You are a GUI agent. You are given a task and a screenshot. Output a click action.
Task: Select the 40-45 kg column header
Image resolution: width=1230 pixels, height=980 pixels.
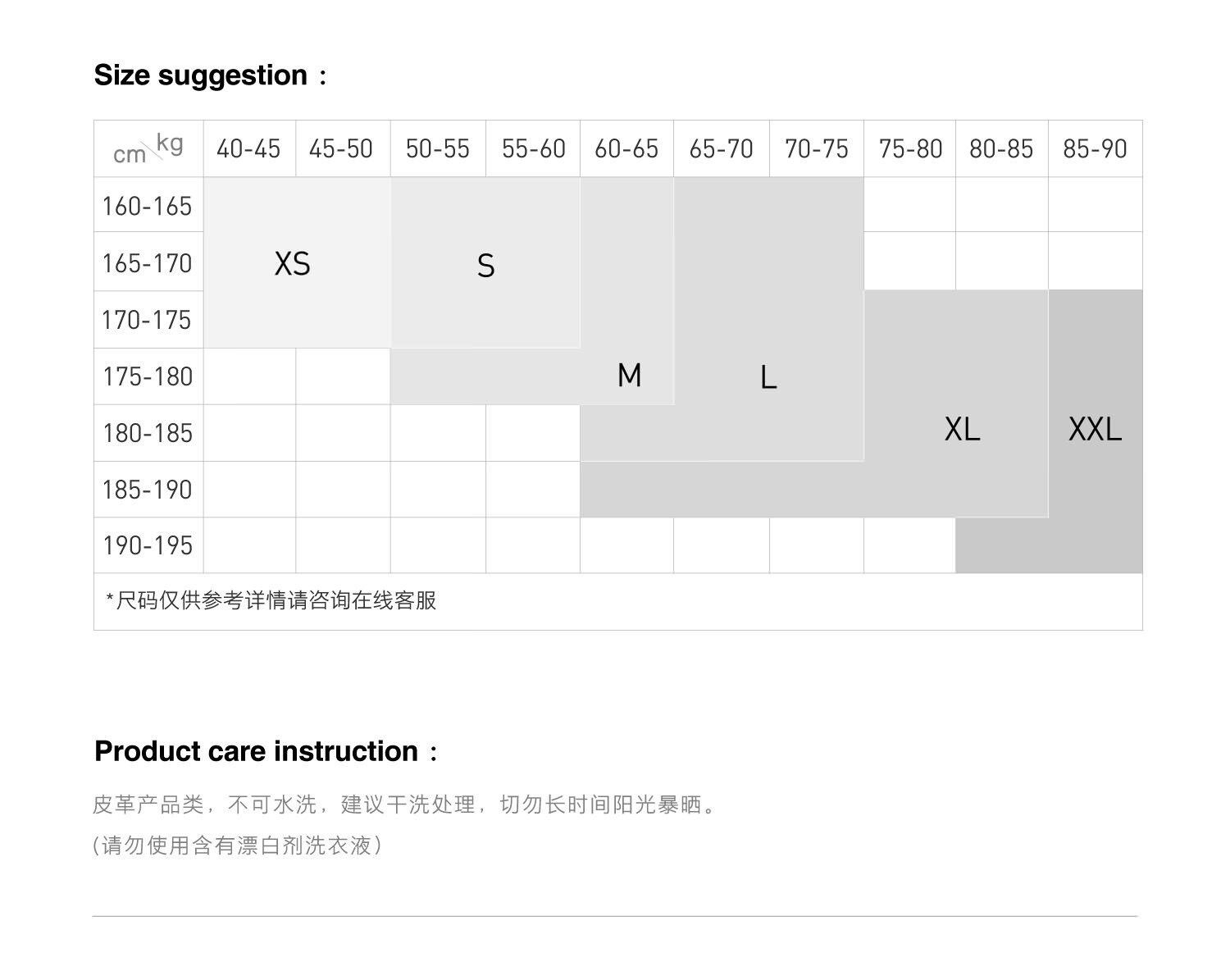coord(248,148)
